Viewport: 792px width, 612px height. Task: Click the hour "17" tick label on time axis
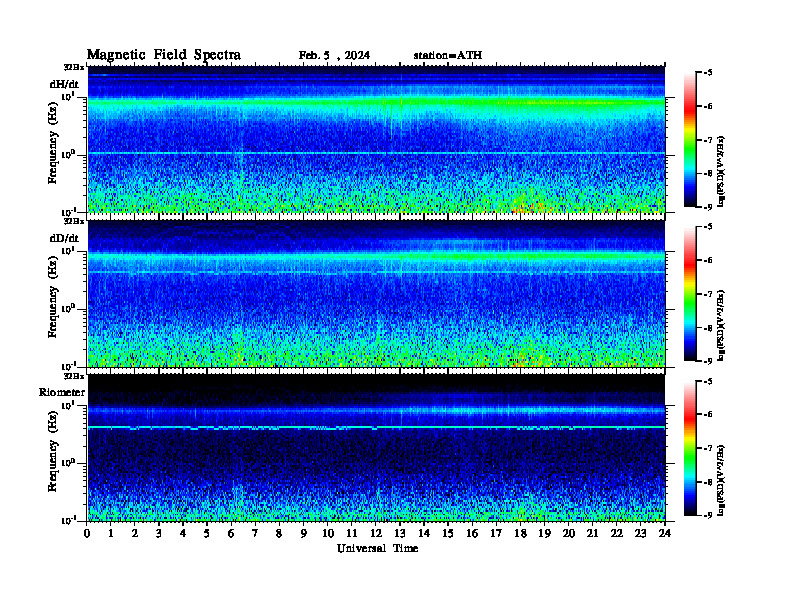coord(497,534)
